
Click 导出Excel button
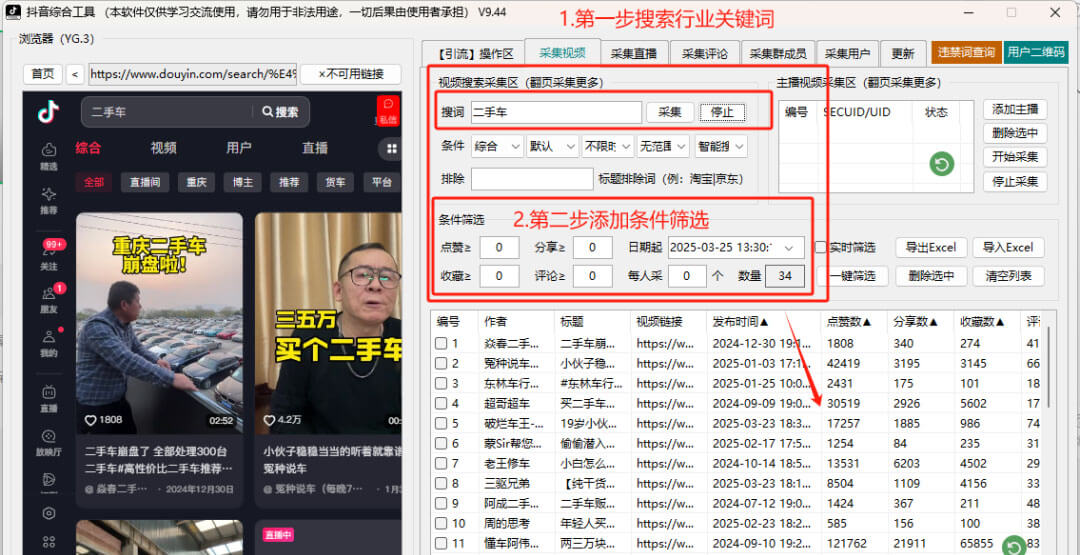coord(931,248)
